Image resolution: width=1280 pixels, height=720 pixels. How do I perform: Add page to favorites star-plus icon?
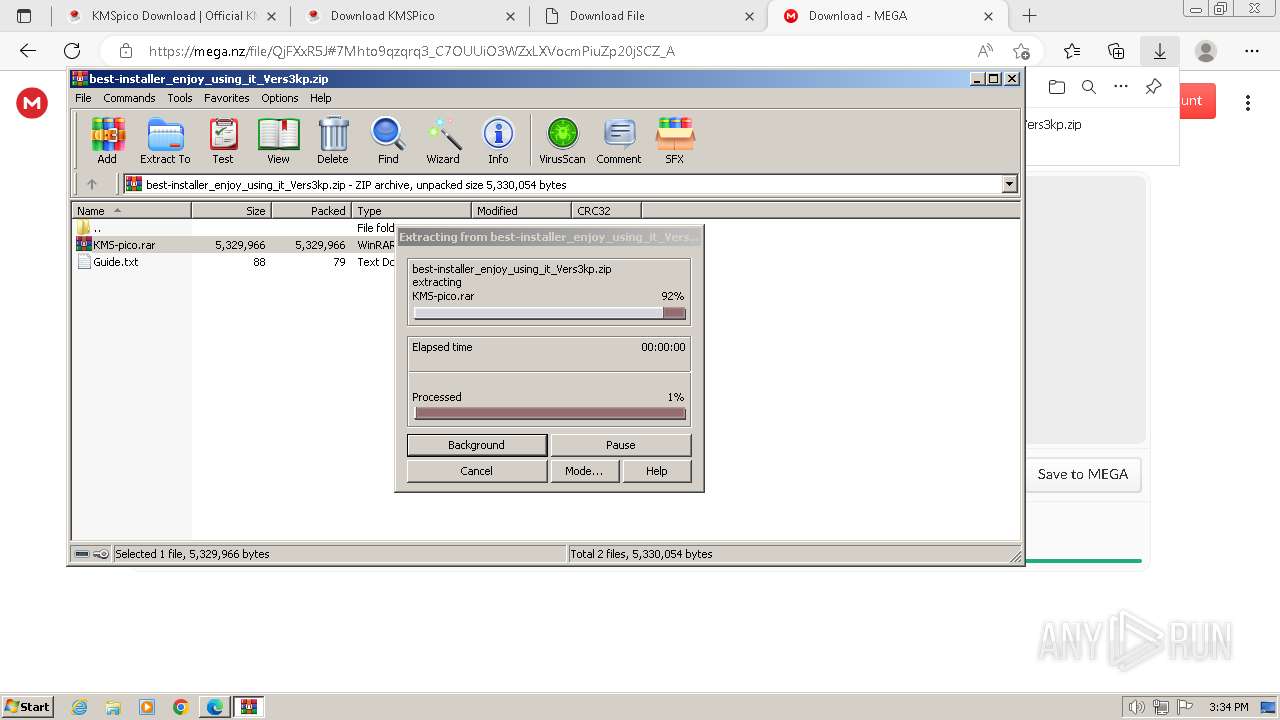coord(1021,51)
